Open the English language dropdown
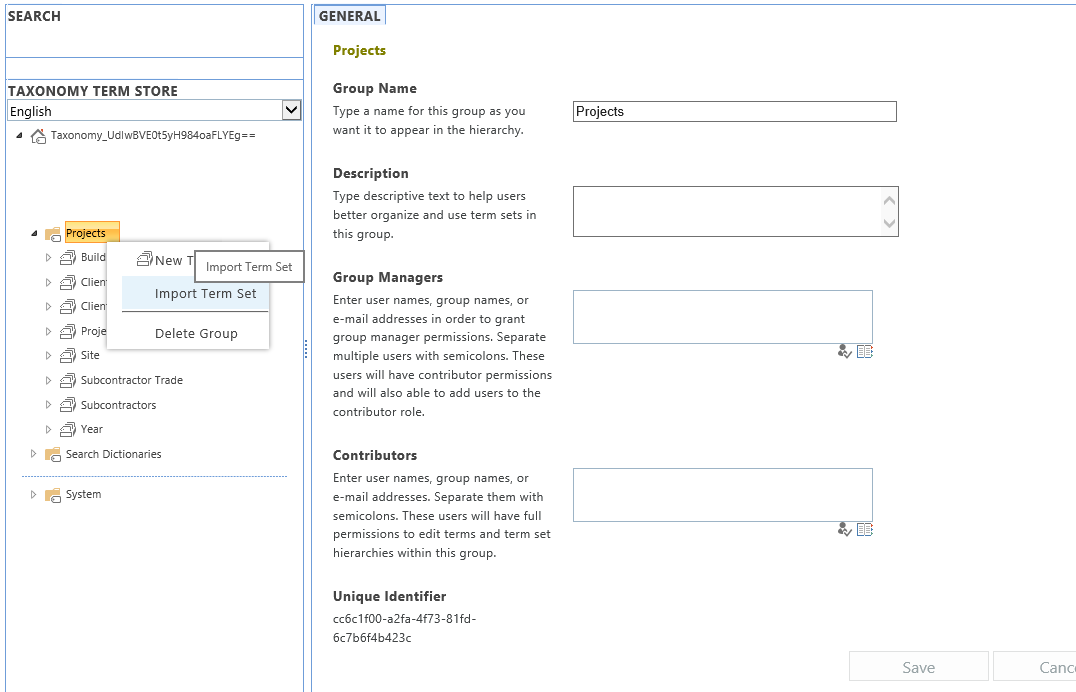The image size is (1076, 692). click(x=292, y=110)
